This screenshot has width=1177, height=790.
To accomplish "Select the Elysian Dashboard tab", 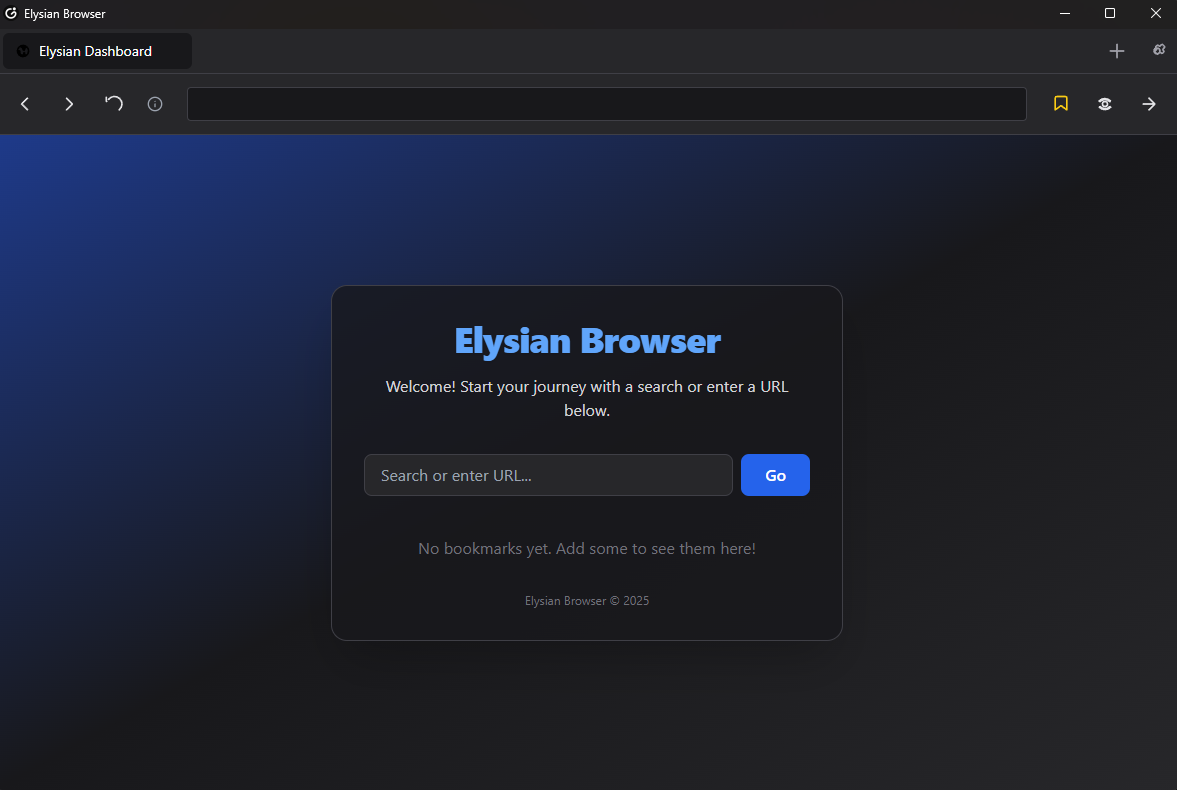I will pyautogui.click(x=95, y=50).
